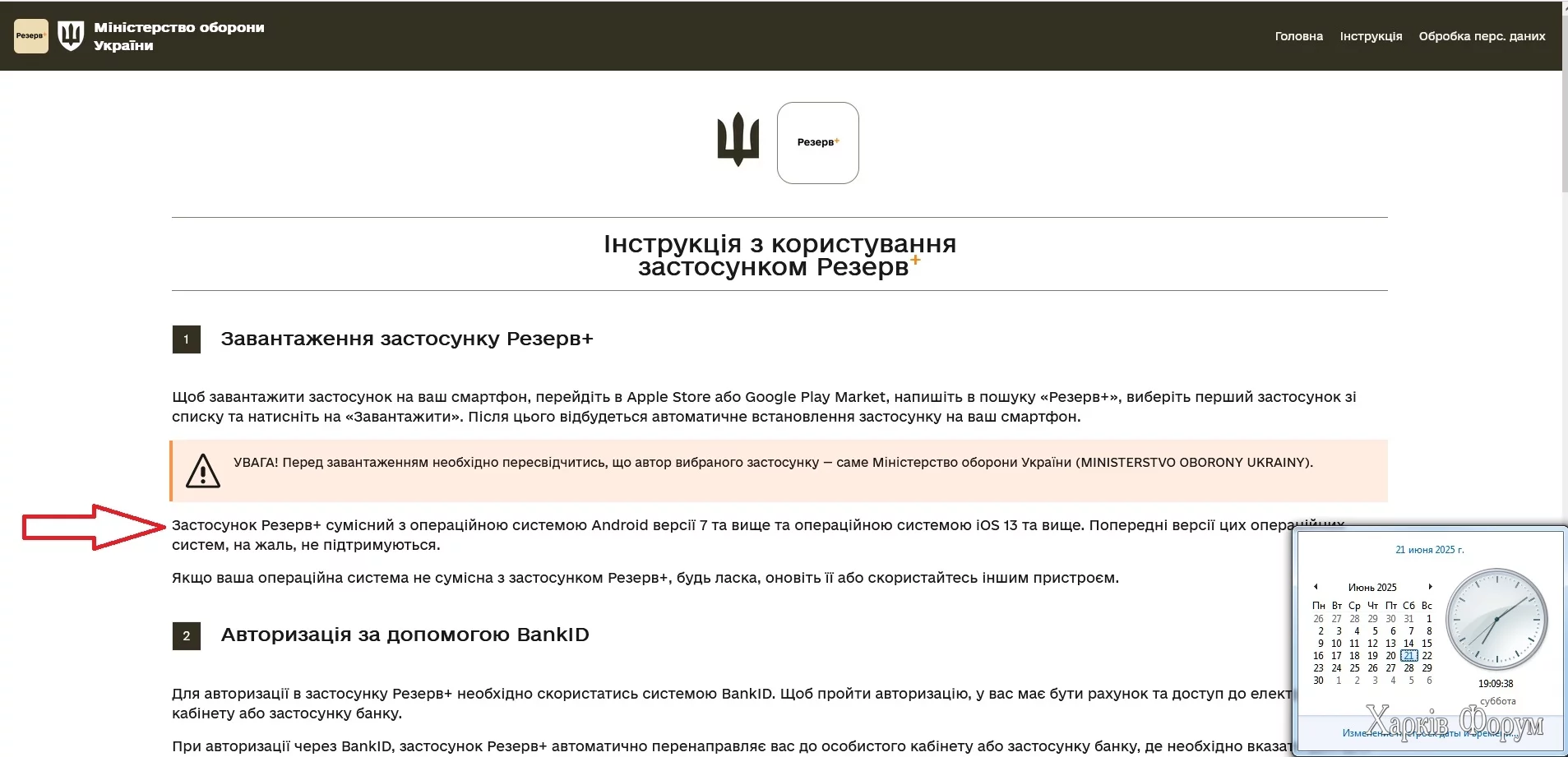Click the суббота weekday label
Viewport: 1568px width, 757px height.
tap(1497, 701)
